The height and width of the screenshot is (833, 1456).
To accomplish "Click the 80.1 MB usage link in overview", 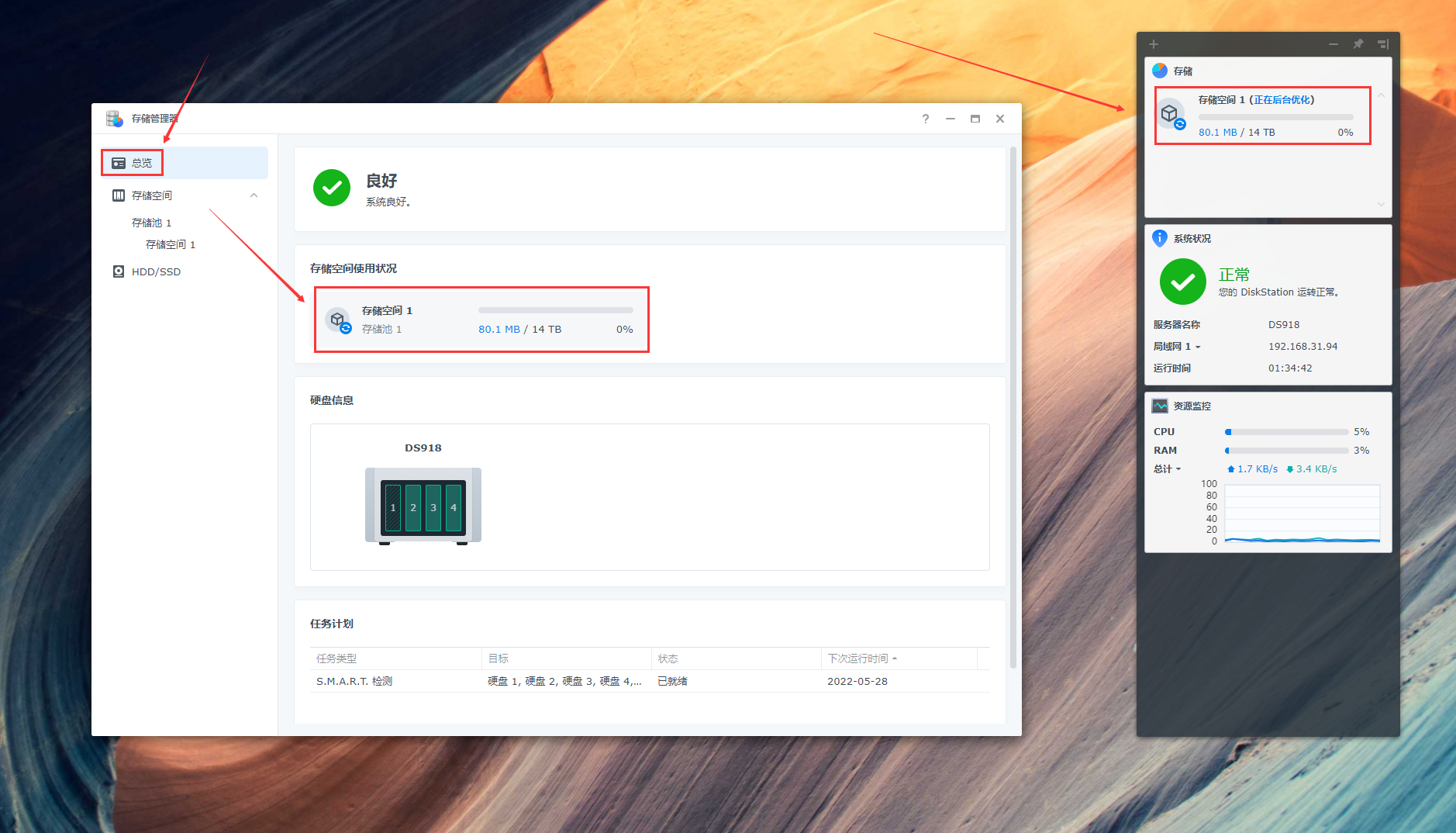I will [499, 330].
